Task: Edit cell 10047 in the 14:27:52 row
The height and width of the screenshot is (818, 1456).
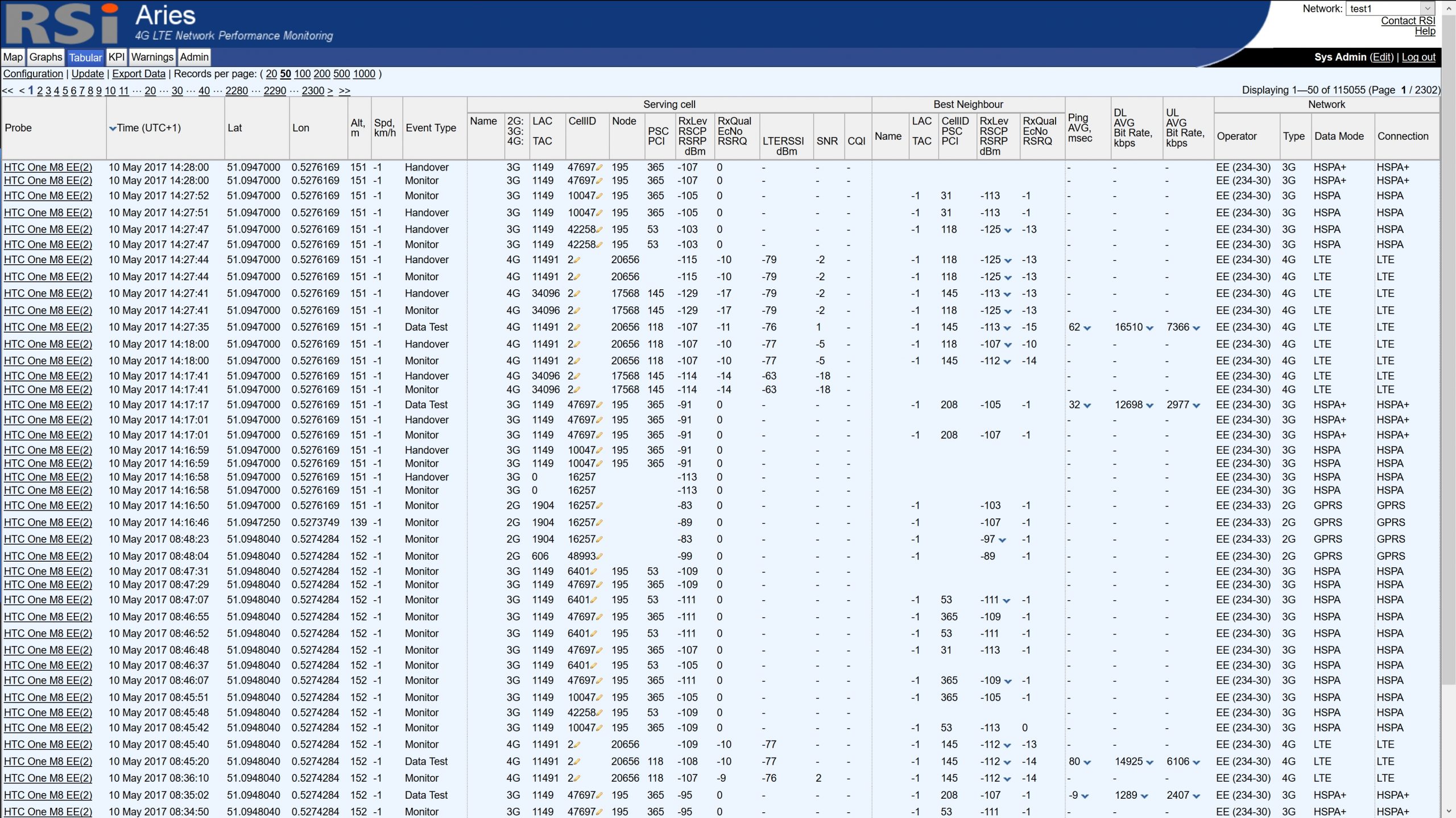Action: pos(599,196)
